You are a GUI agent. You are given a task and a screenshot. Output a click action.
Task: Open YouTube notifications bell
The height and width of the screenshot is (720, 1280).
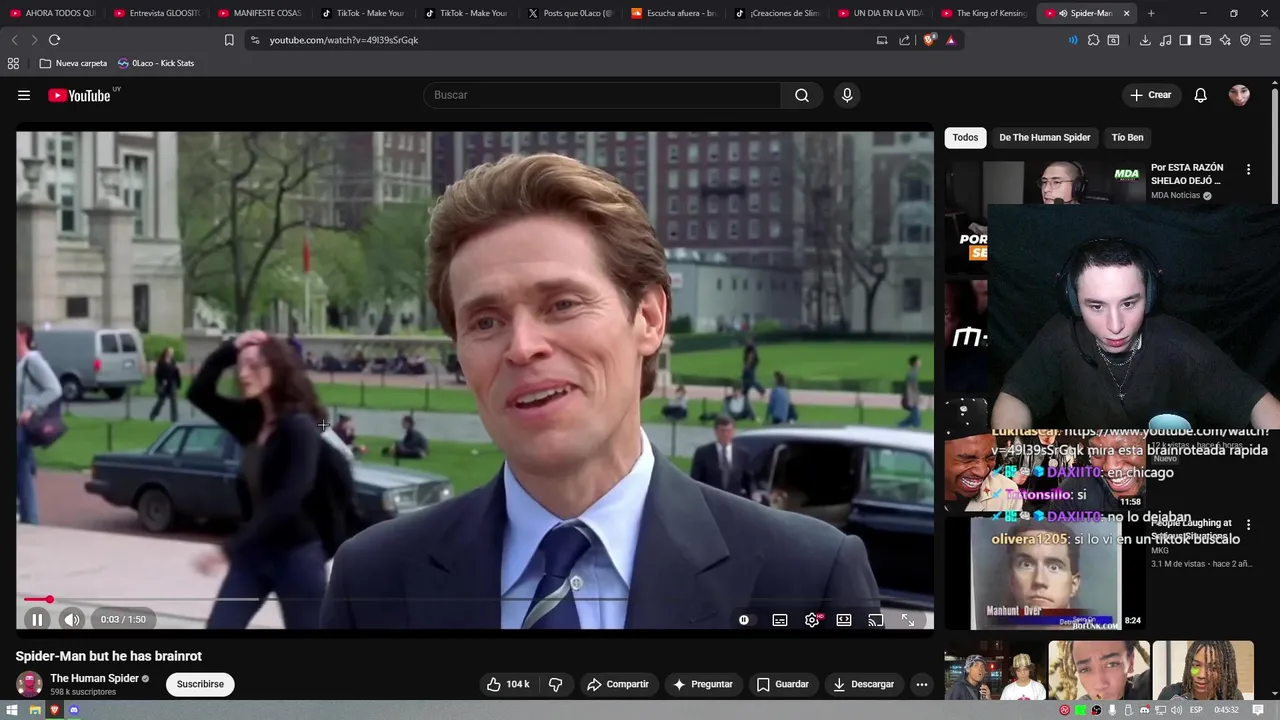pos(1200,95)
